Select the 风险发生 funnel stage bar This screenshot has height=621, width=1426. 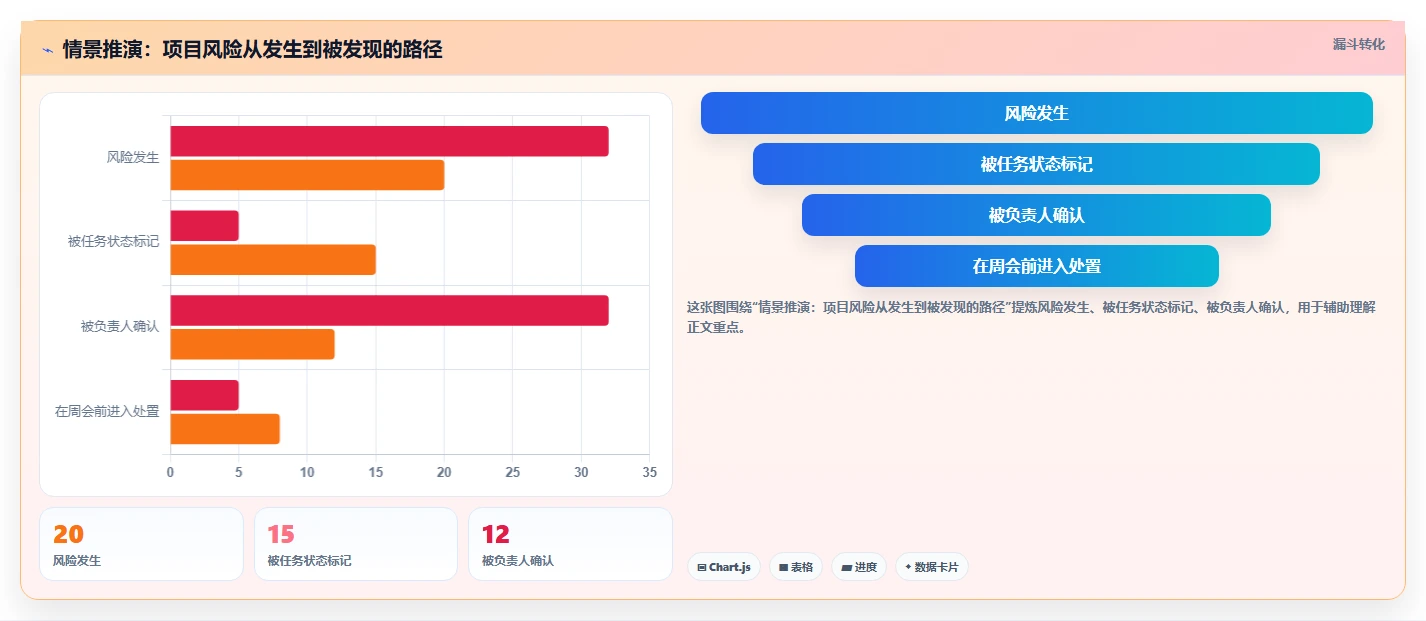coord(1036,113)
